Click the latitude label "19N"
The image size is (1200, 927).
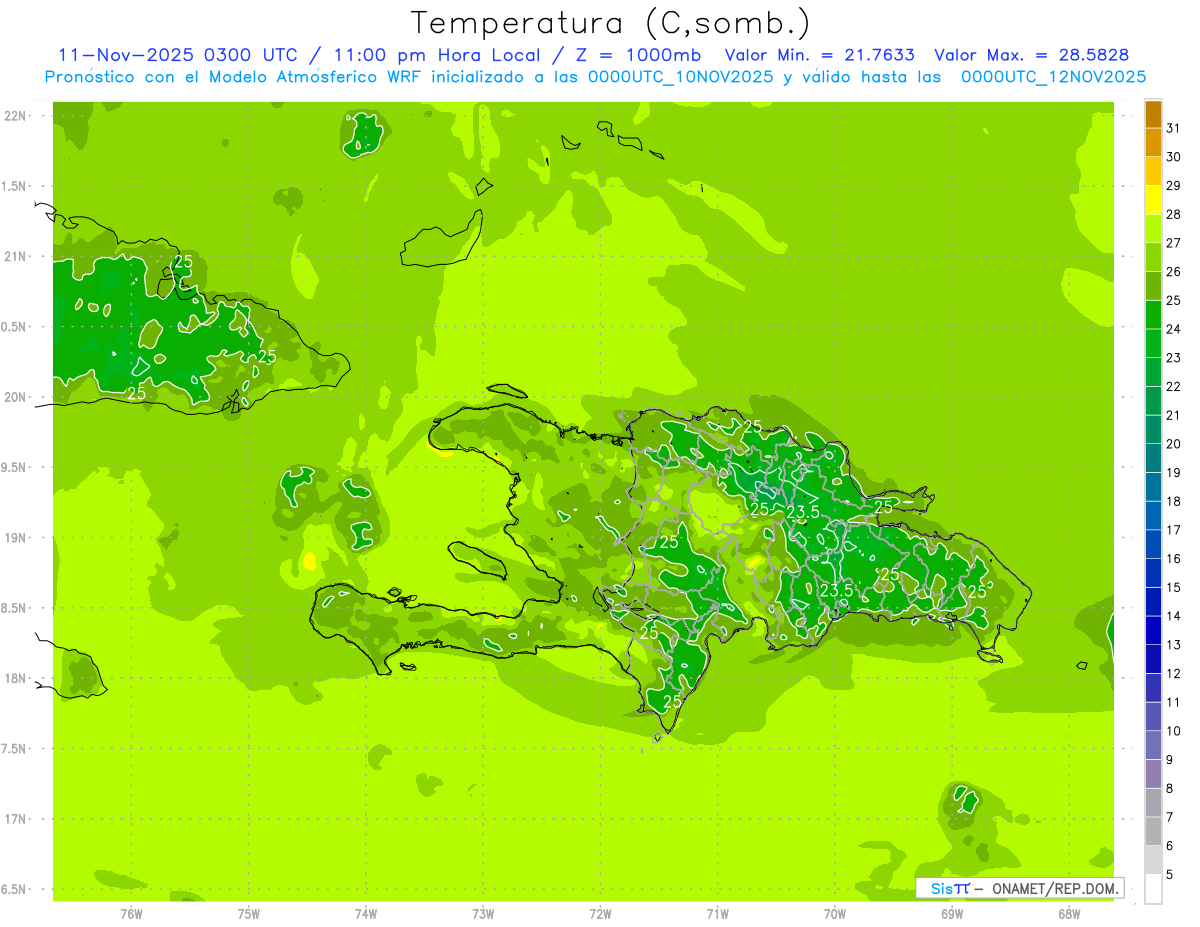16,538
